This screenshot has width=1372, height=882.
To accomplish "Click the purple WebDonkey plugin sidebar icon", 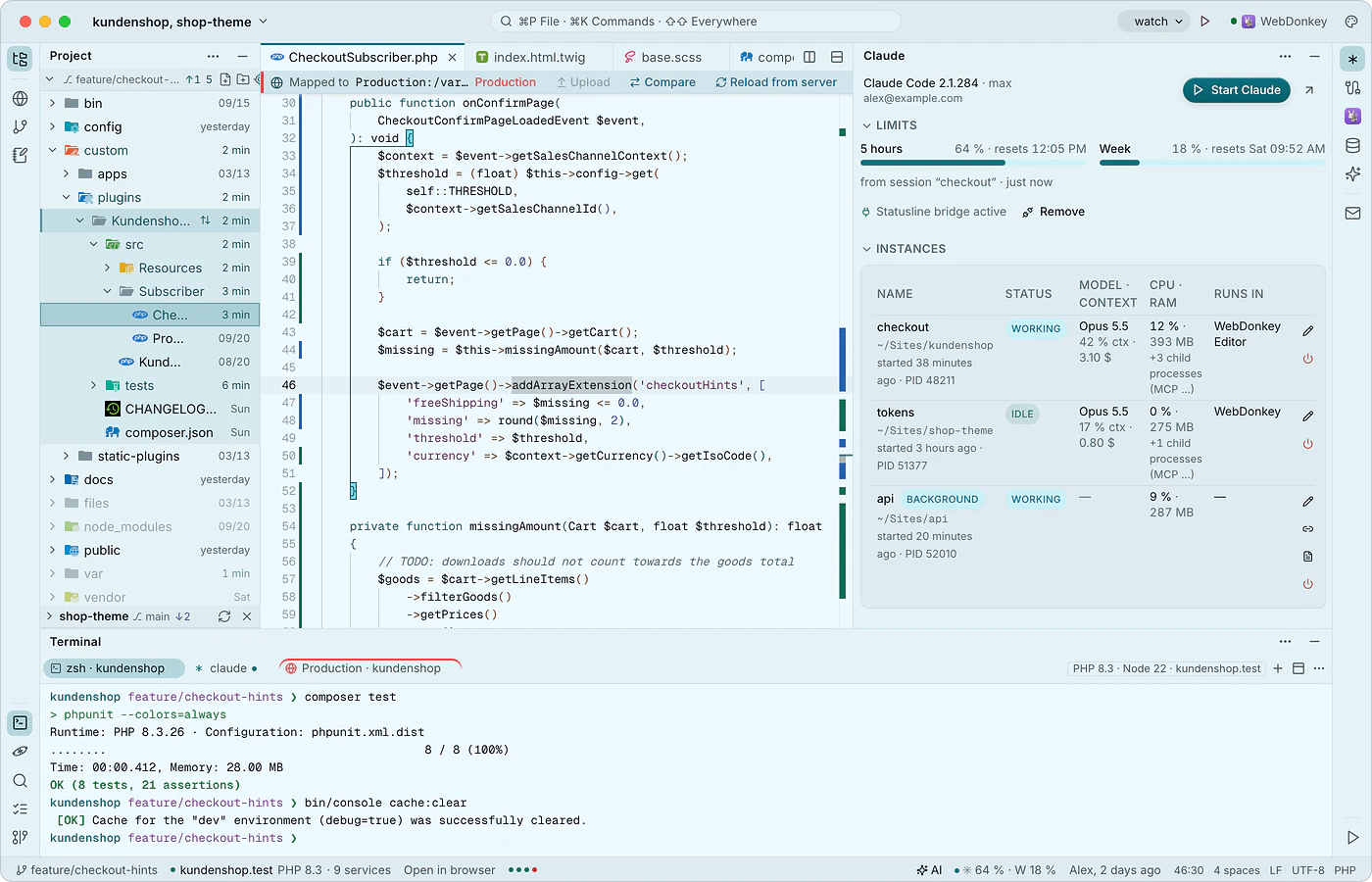I will 1352,116.
